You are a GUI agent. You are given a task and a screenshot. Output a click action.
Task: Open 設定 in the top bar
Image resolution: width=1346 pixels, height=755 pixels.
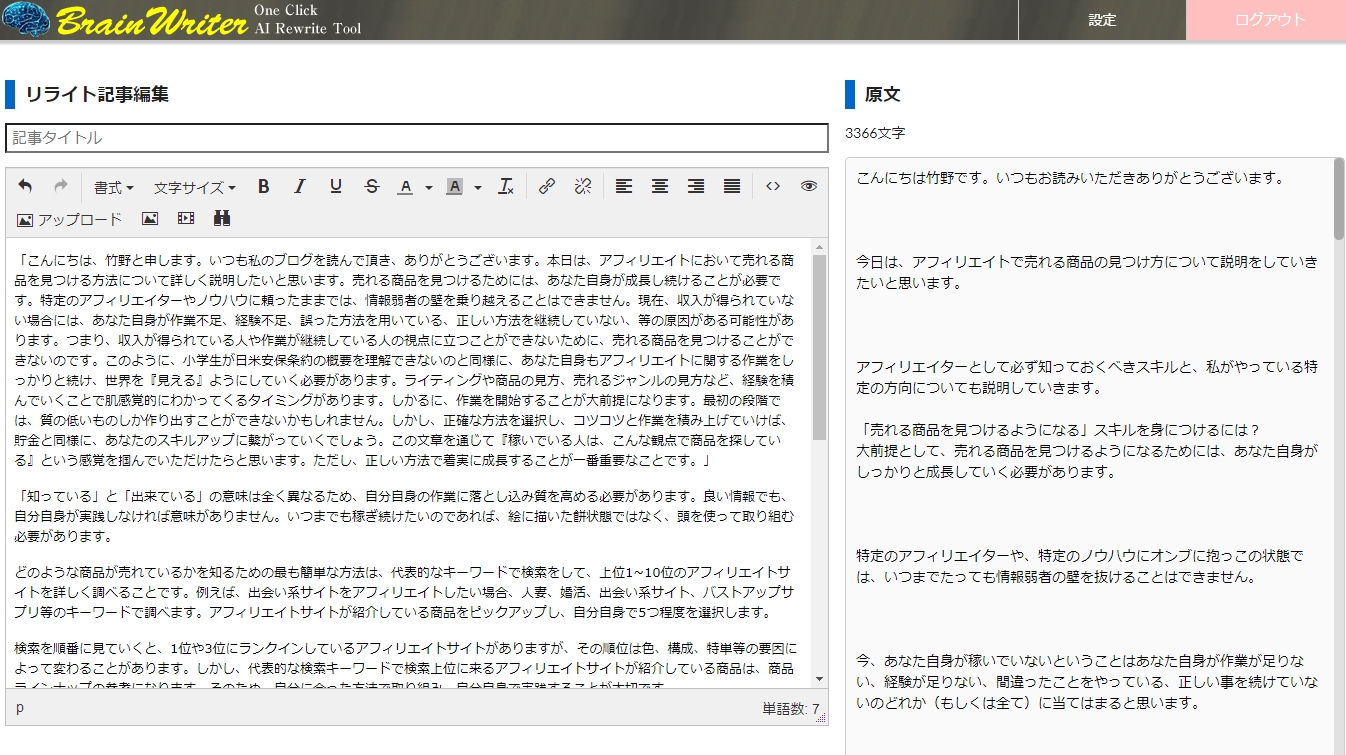tap(1102, 20)
